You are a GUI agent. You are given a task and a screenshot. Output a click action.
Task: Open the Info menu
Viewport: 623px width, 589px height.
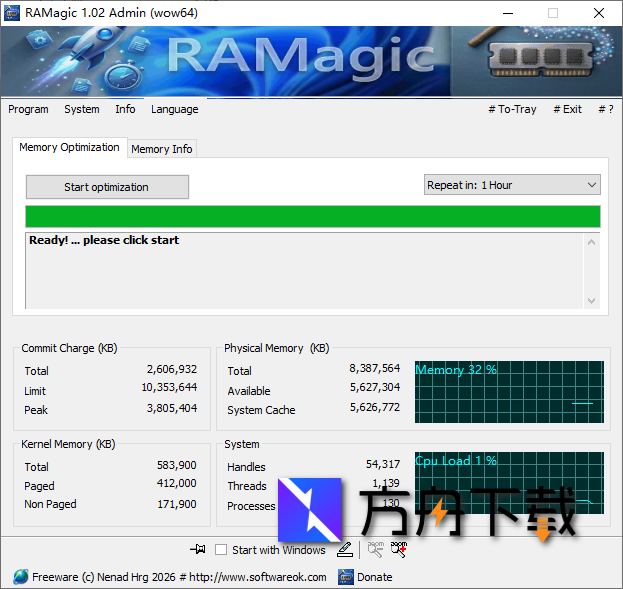point(125,109)
